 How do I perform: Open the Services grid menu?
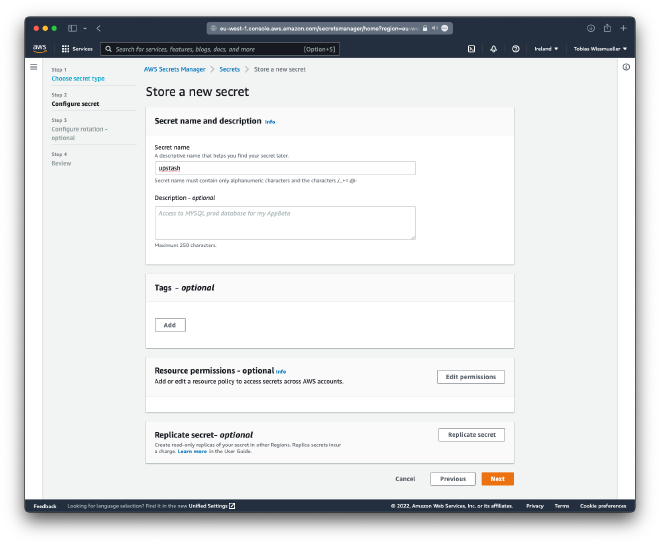point(77,48)
